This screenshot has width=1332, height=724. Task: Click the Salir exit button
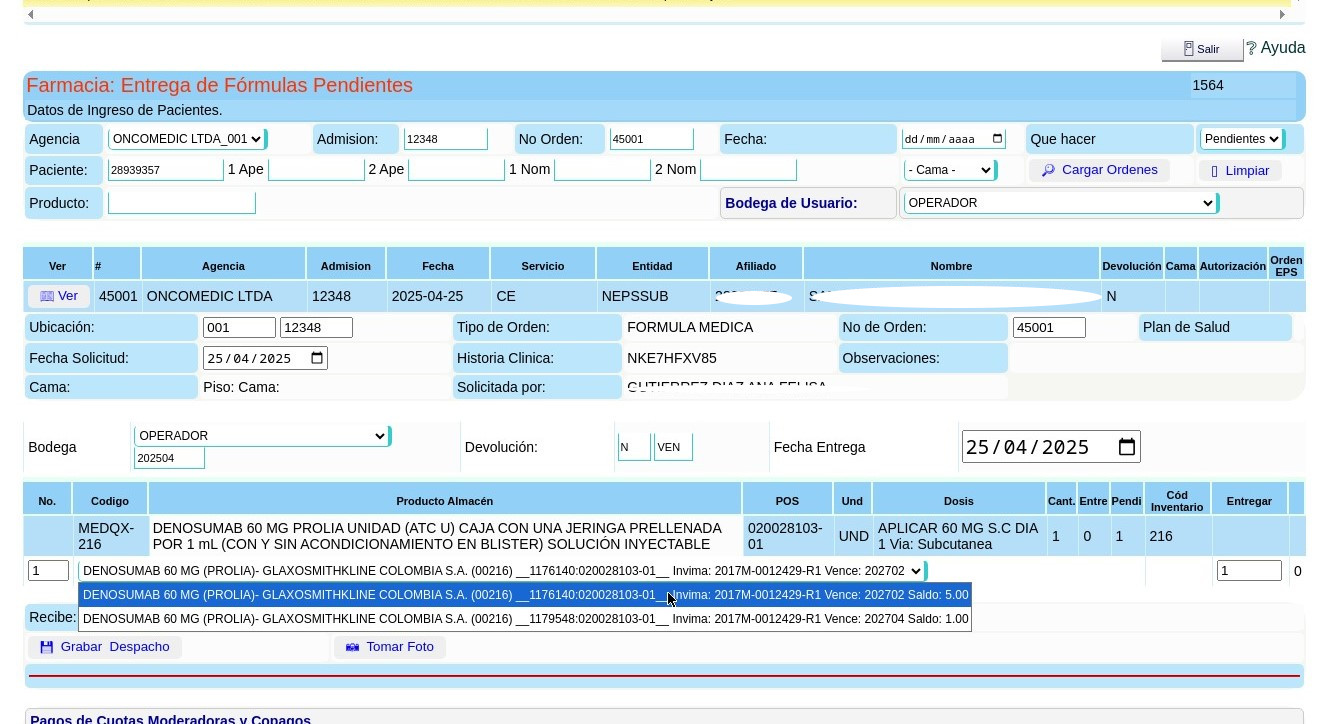click(x=1201, y=49)
